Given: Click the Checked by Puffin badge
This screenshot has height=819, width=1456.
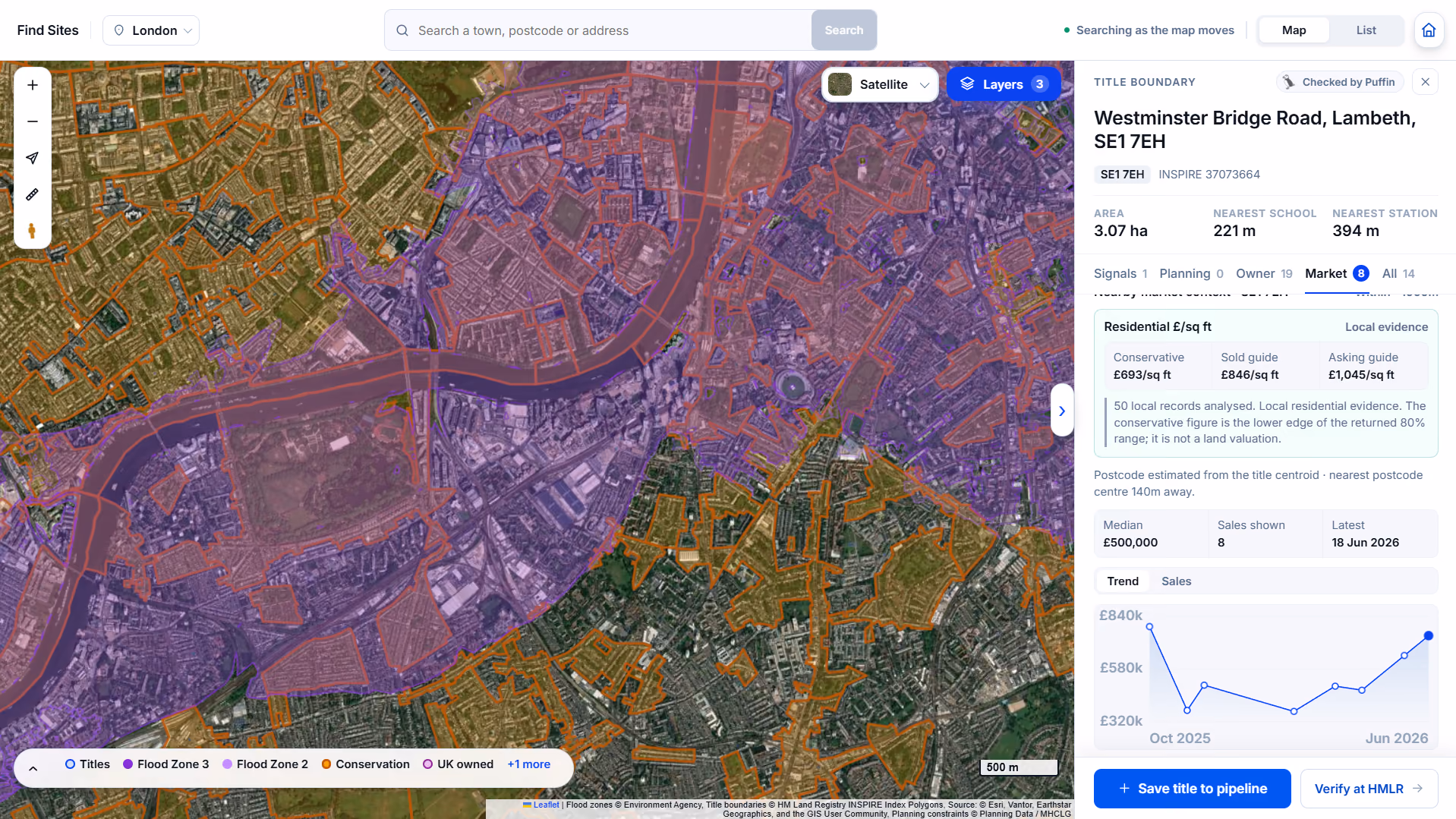Looking at the screenshot, I should tap(1341, 82).
